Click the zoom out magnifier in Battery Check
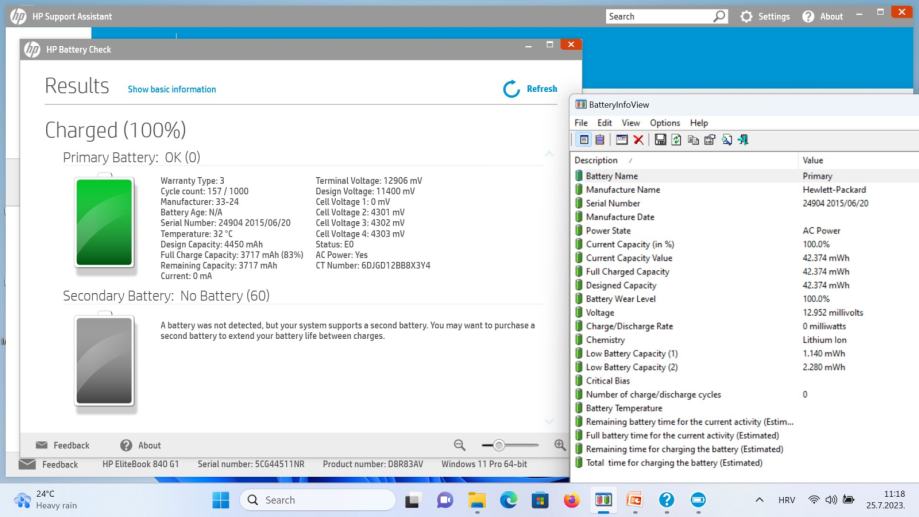Viewport: 919px width, 517px height. point(460,445)
